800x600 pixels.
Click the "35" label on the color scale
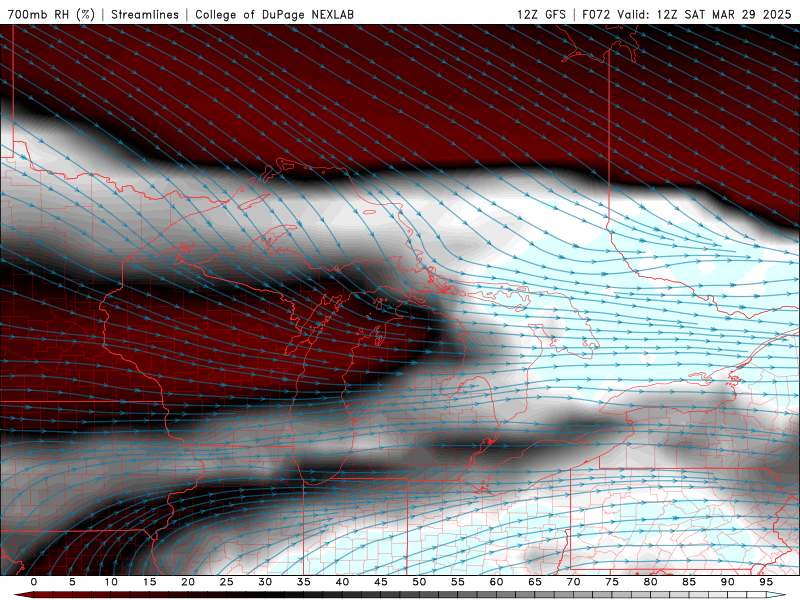pos(304,582)
